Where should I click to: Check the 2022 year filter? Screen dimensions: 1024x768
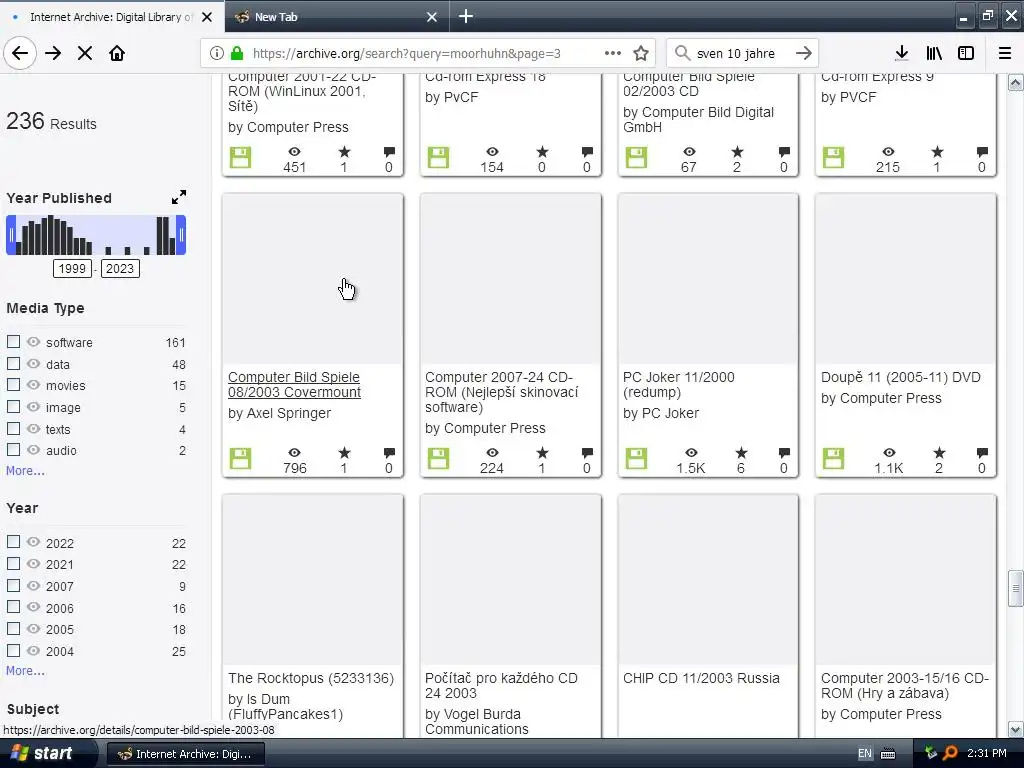[x=13, y=542]
